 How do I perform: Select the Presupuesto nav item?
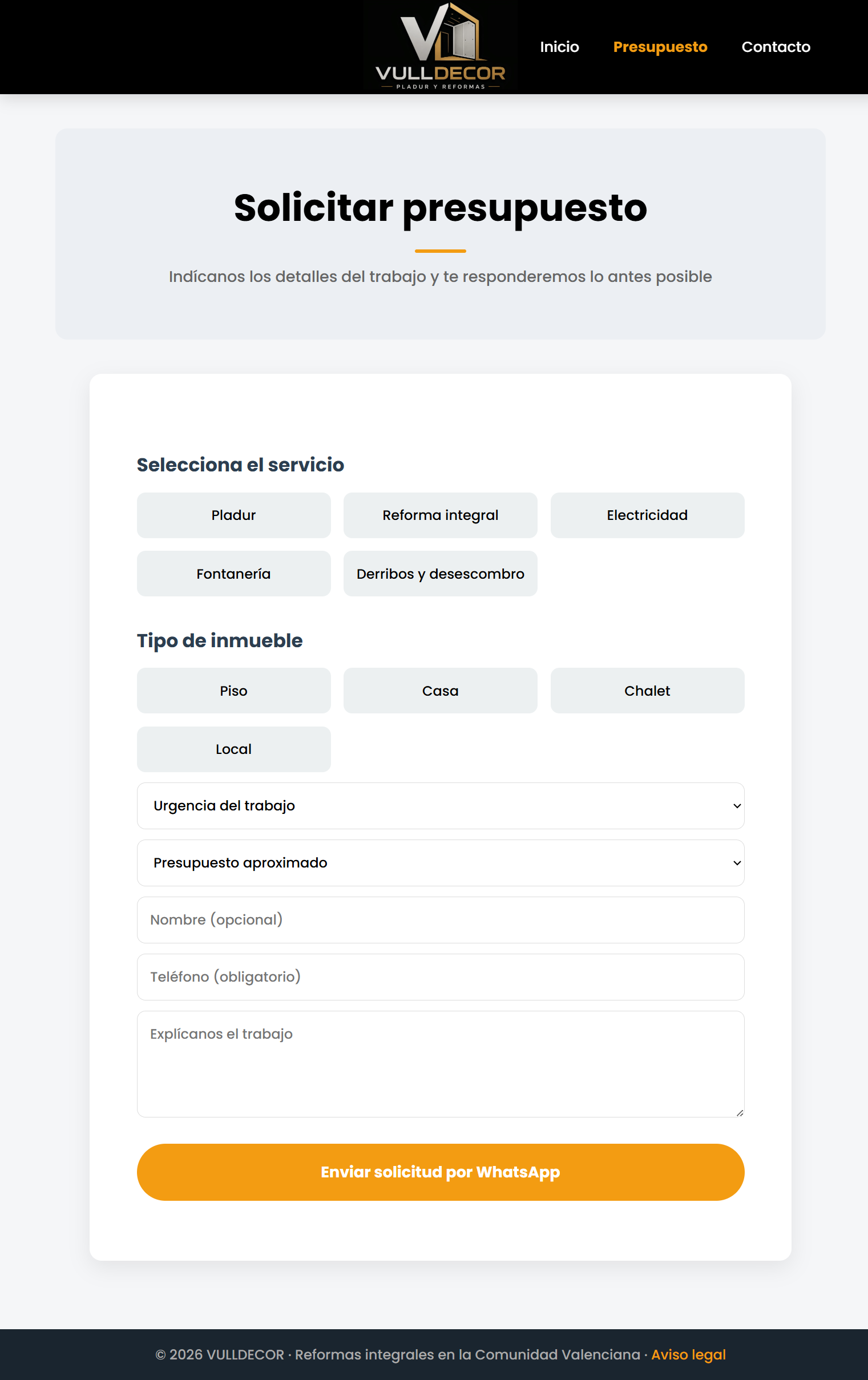click(x=660, y=47)
